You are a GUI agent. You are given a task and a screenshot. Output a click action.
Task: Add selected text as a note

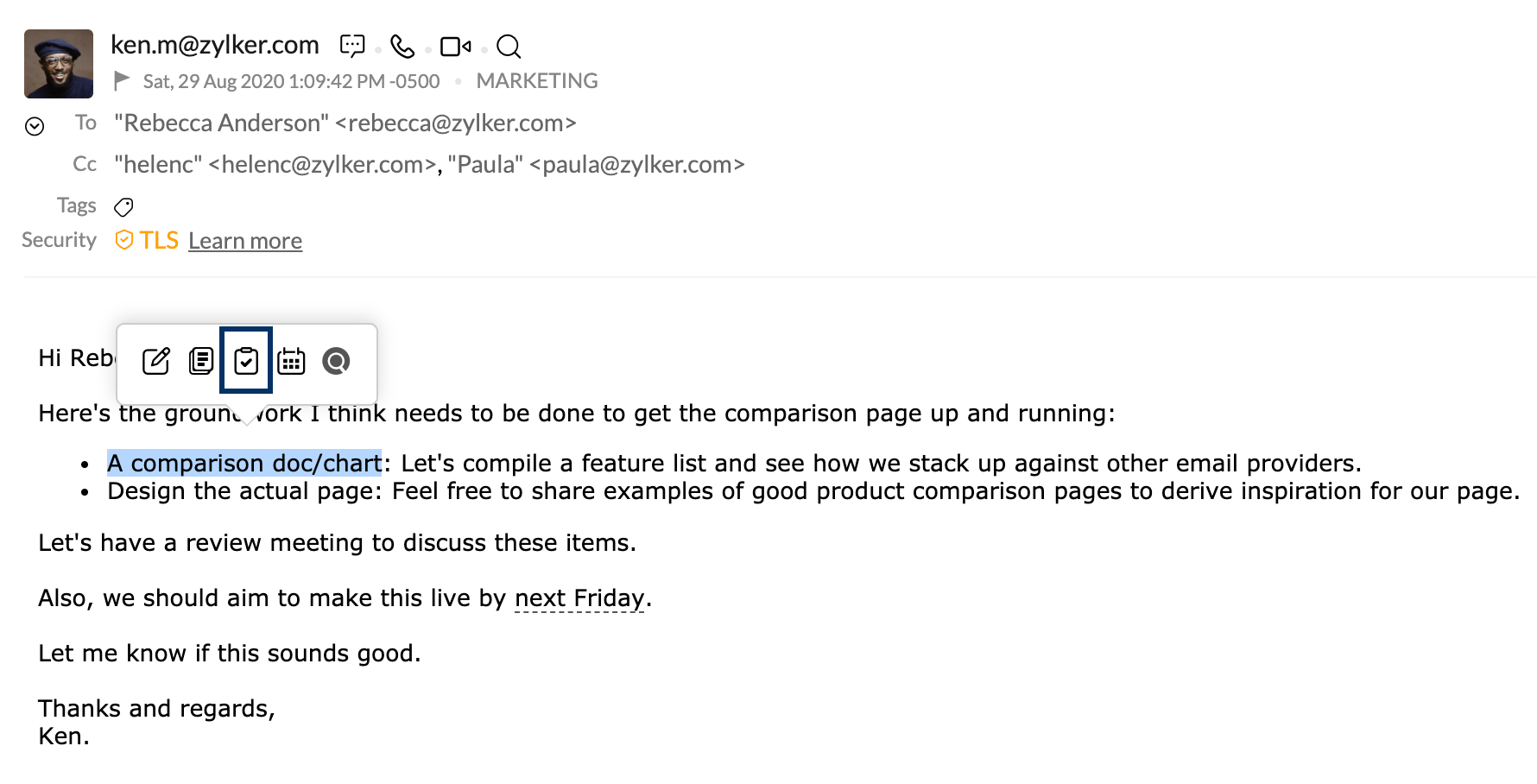point(201,361)
